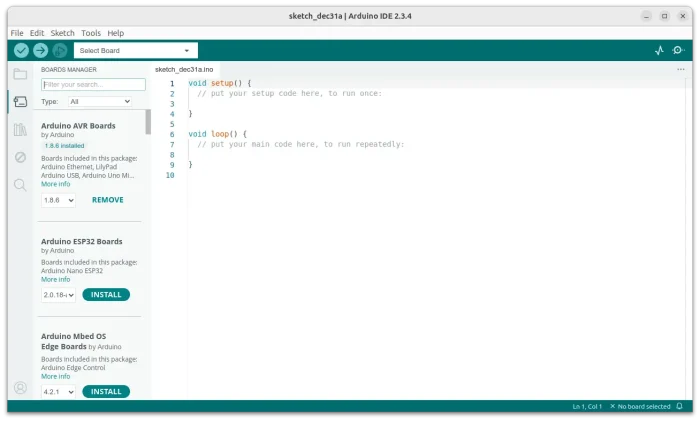
Task: Click the Ln 1, Col 1 status indicator
Action: [x=587, y=406]
